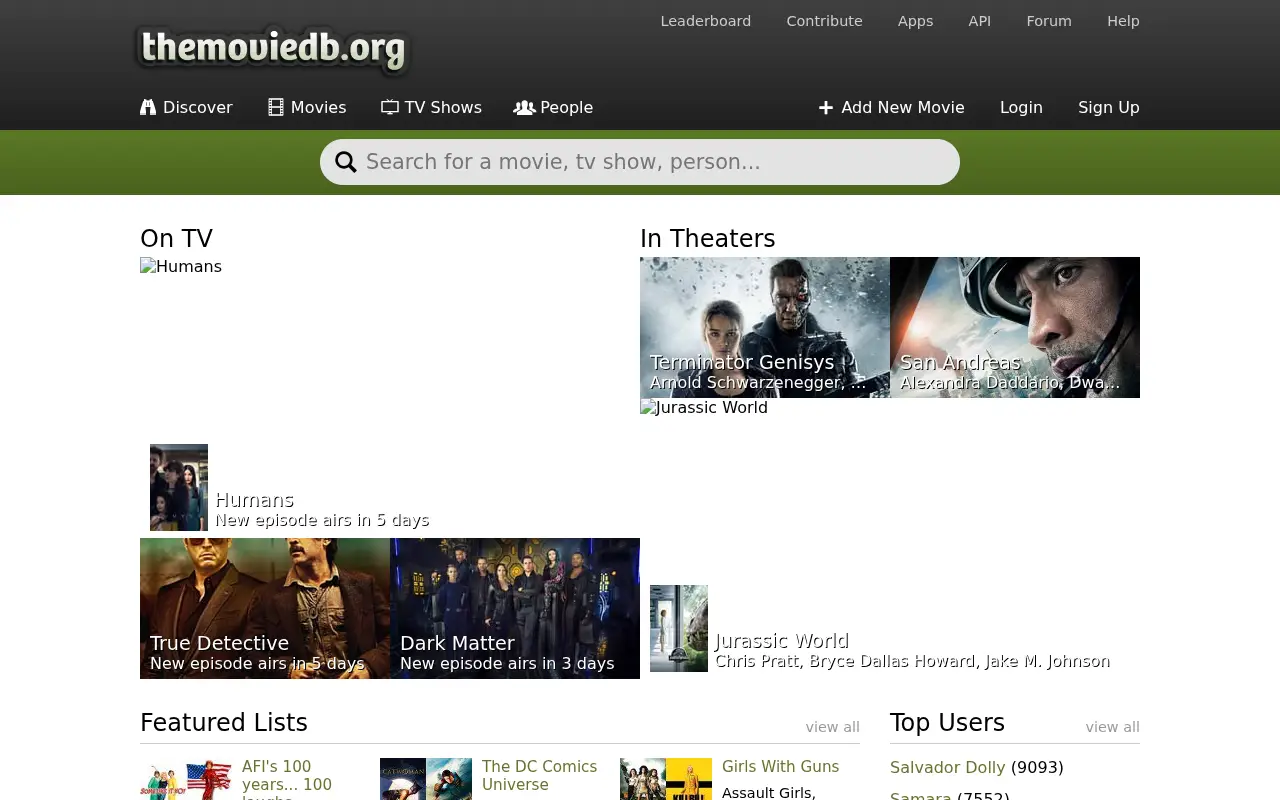The height and width of the screenshot is (800, 1280).
Task: Click the binoculars icon beside Discover
Action: coord(148,107)
